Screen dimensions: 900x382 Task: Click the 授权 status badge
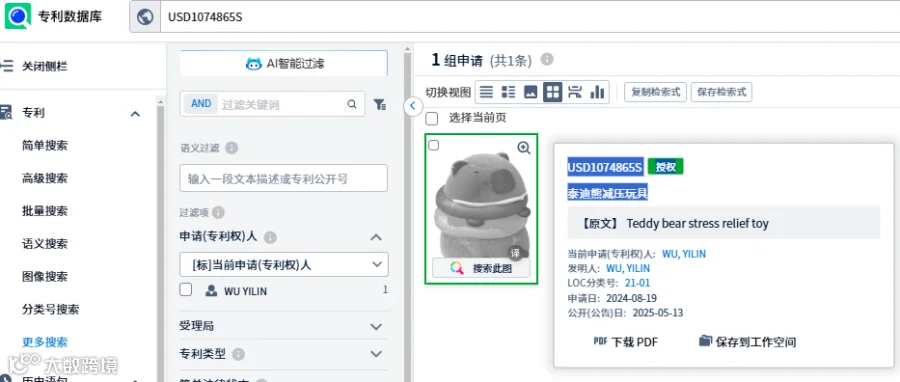coord(666,167)
